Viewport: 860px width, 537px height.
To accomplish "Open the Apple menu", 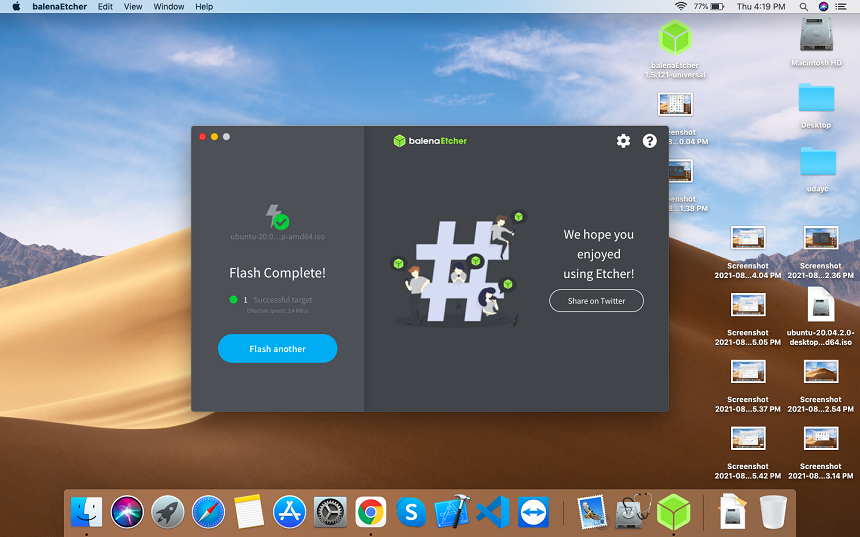I will tap(16, 7).
